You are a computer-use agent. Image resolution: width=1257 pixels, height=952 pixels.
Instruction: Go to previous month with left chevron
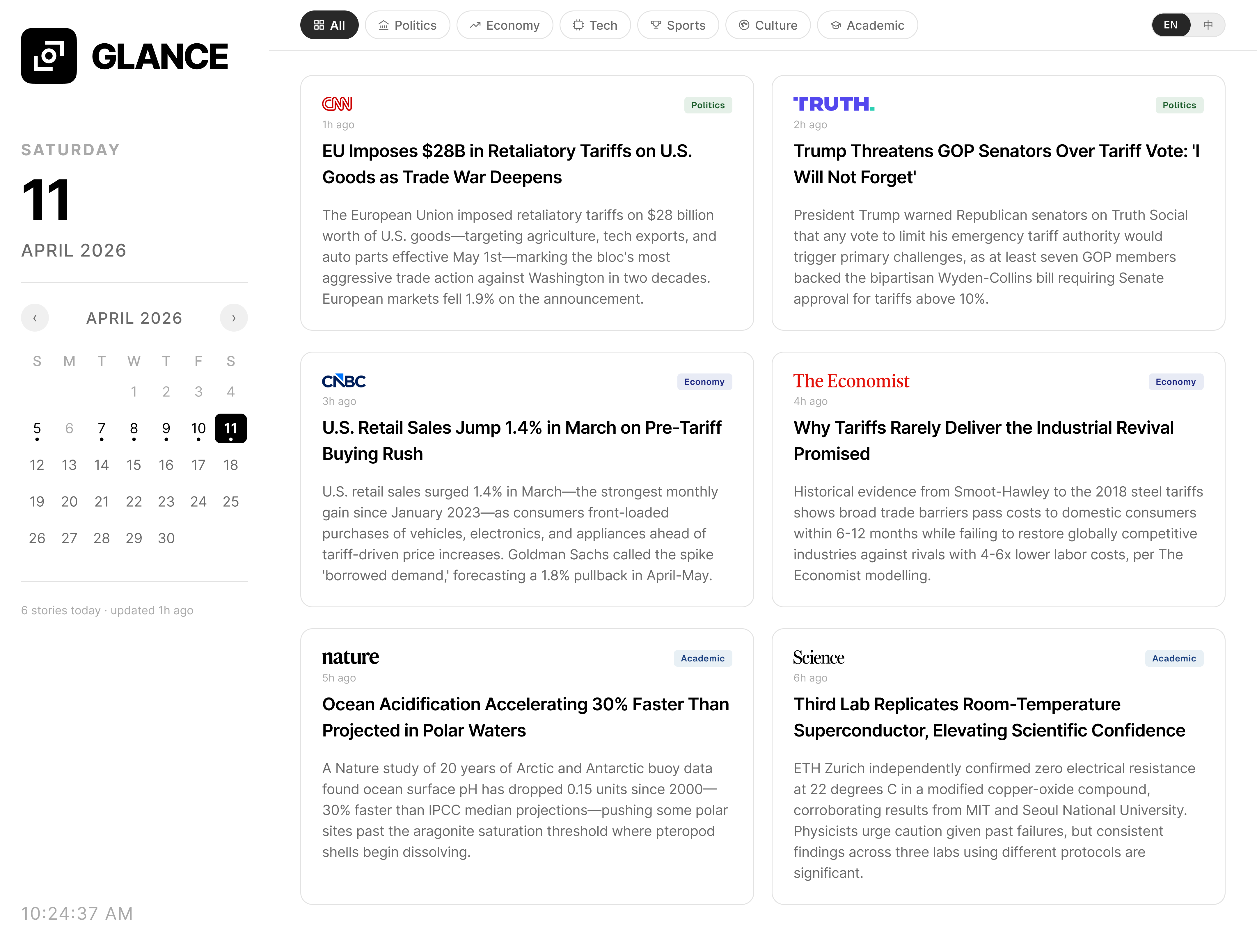point(35,318)
